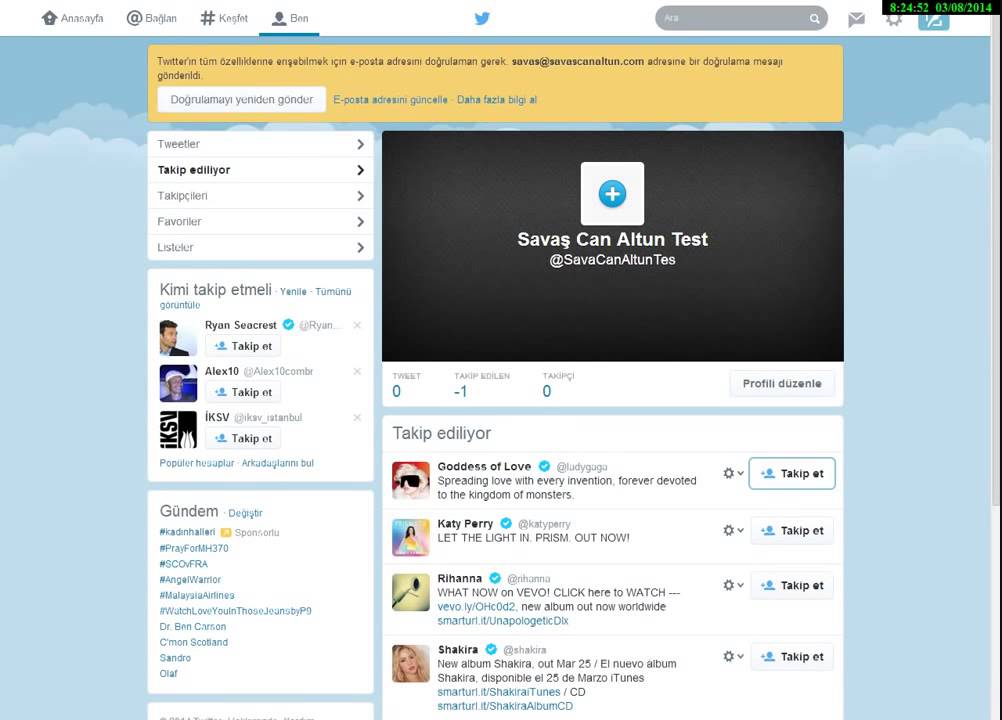Open Alex10 profile picture
Image resolution: width=1002 pixels, height=720 pixels.
[178, 383]
